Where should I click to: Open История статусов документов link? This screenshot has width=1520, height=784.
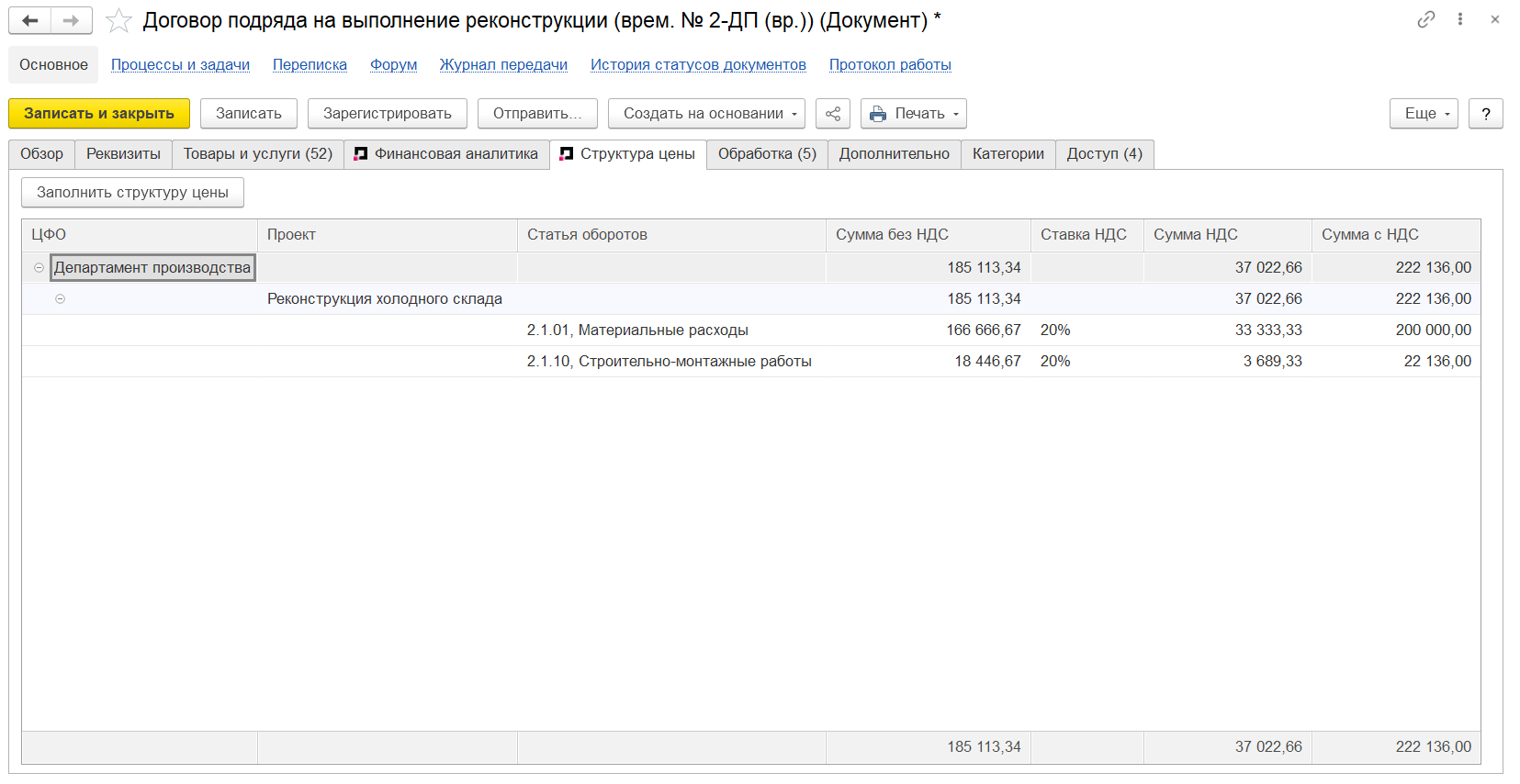point(698,65)
